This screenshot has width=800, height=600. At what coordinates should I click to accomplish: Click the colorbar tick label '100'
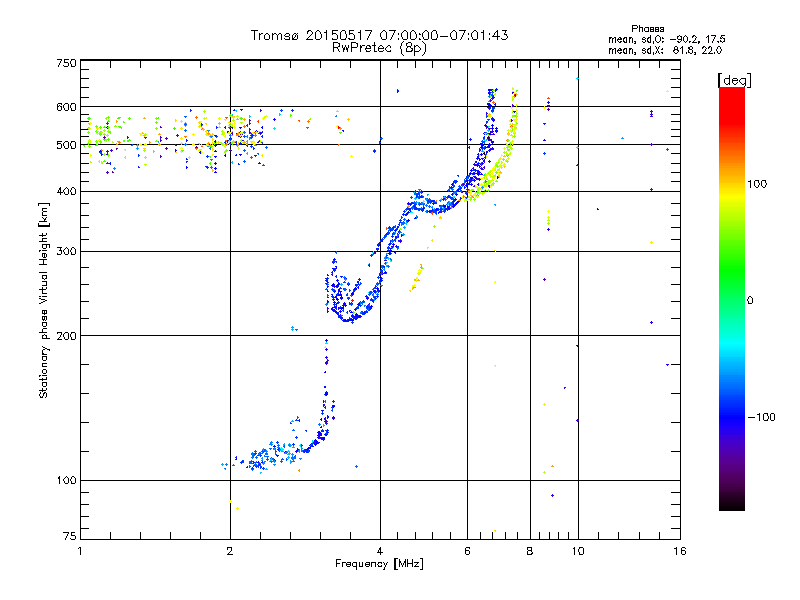point(757,184)
